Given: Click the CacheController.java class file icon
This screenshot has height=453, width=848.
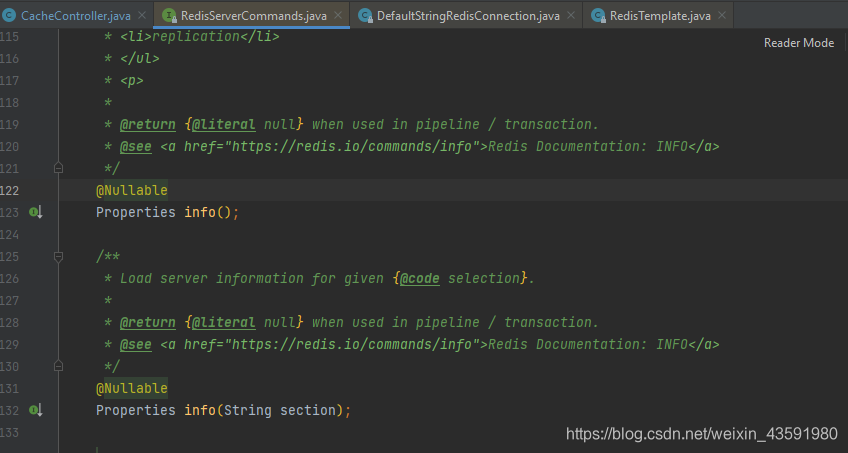Looking at the screenshot, I should coord(9,16).
